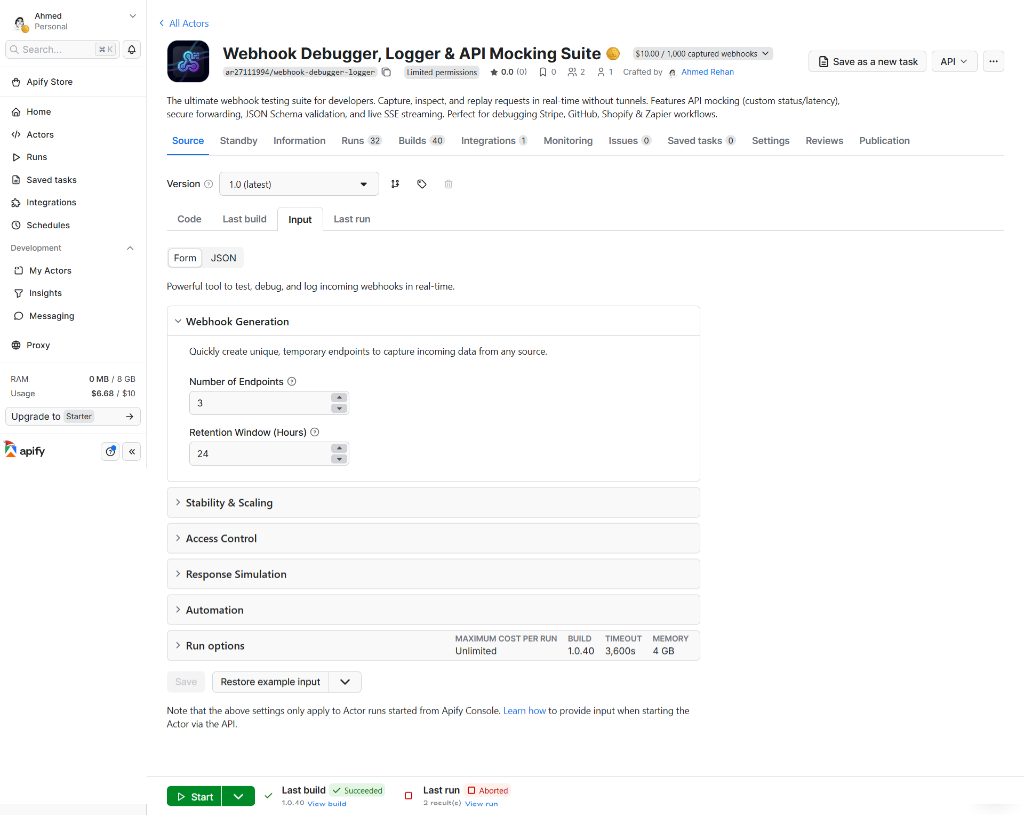Open the Ahmed Rehan profile link

(707, 72)
